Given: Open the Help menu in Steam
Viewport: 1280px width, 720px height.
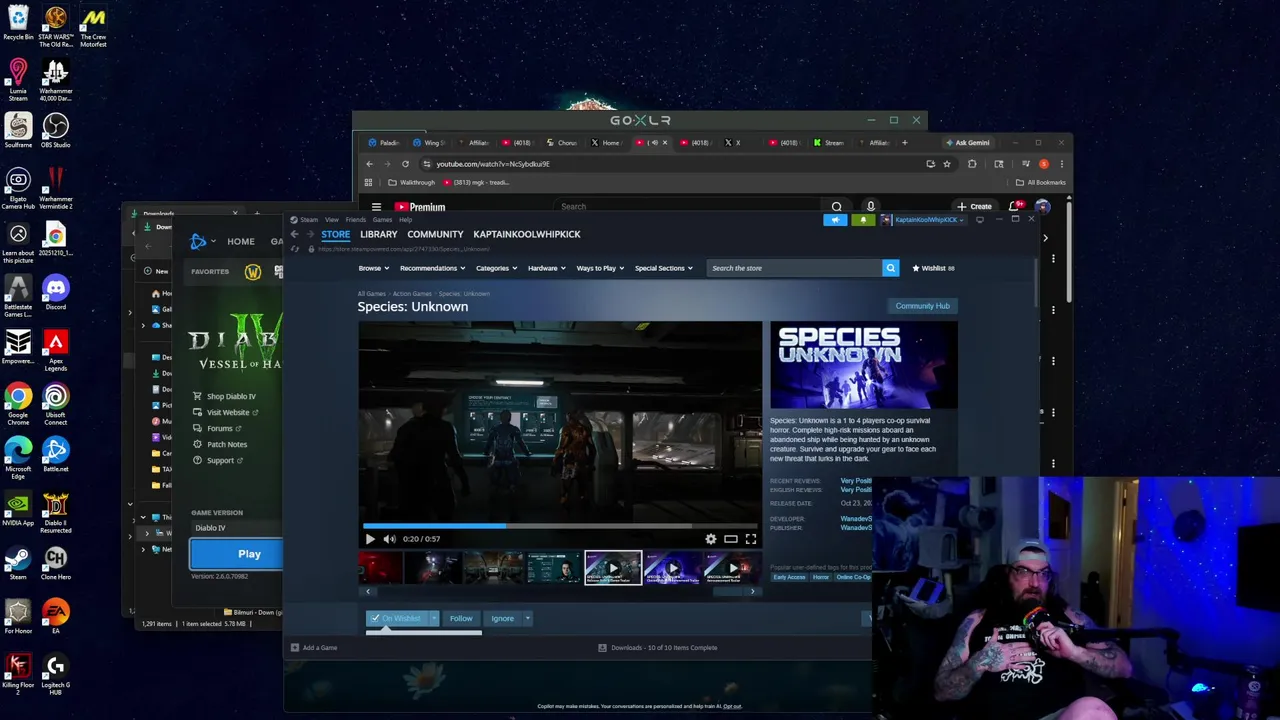Looking at the screenshot, I should (405, 220).
